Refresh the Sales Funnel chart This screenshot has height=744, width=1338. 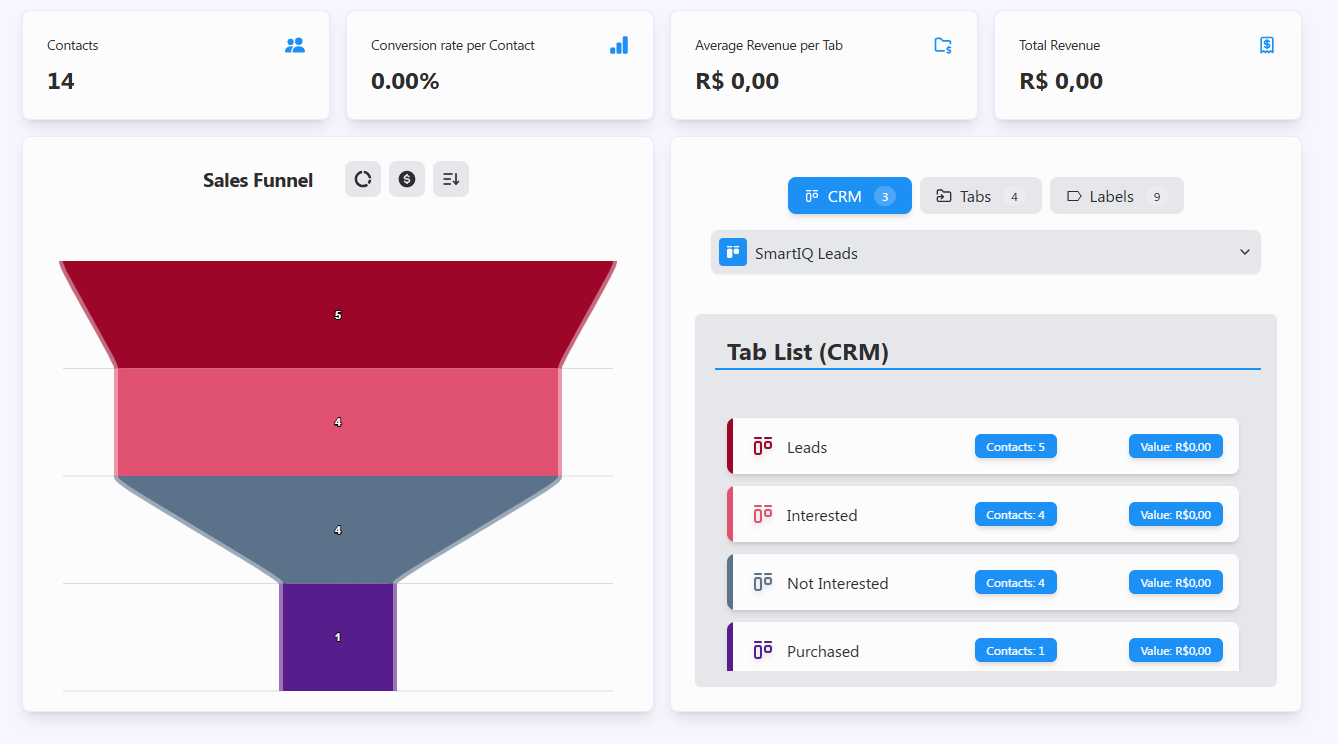[362, 179]
